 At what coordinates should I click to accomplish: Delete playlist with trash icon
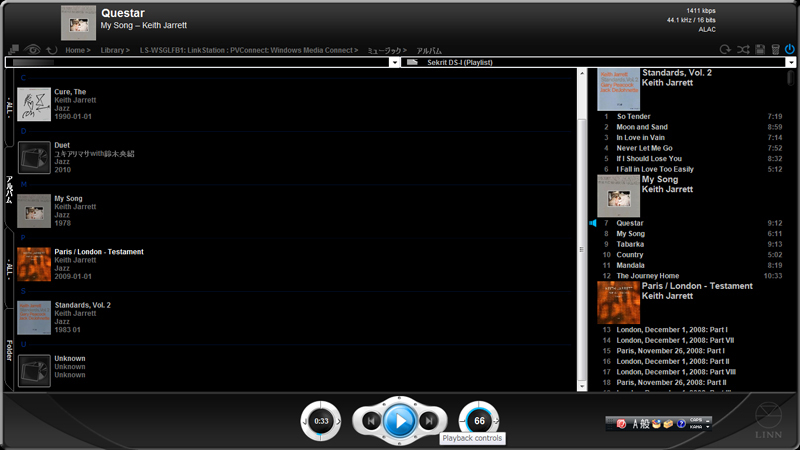tap(775, 49)
